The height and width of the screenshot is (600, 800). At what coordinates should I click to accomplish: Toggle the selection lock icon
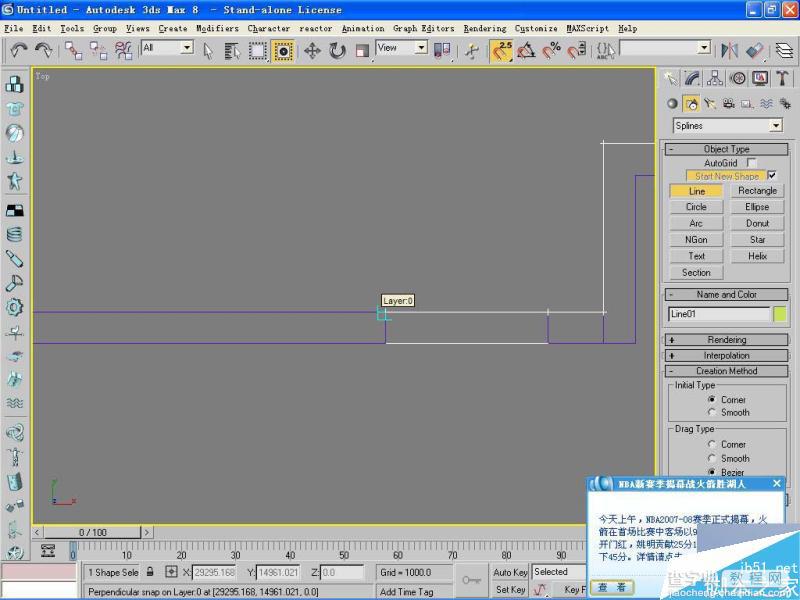(150, 572)
